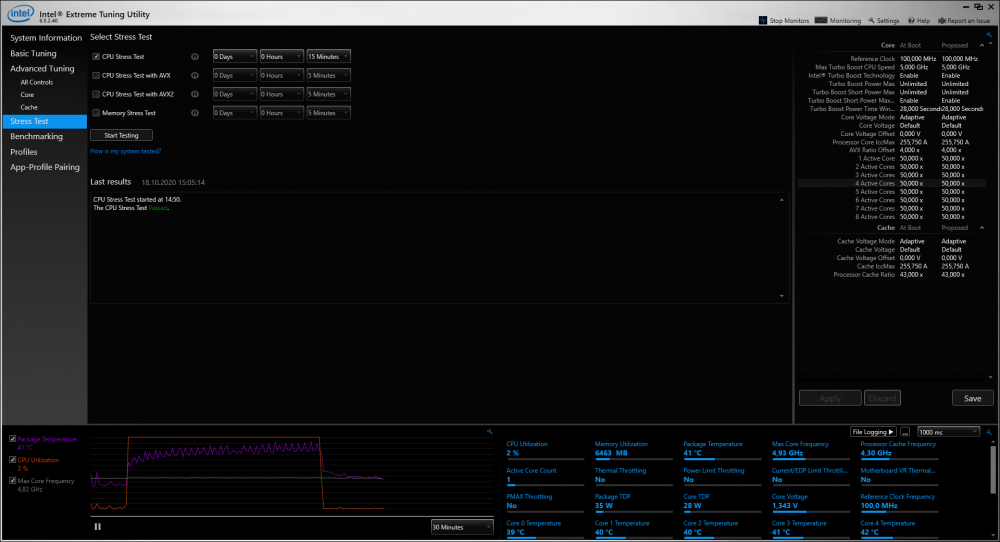Toggle the Package Temperature graph checkbox
1000x542 pixels.
pyautogui.click(x=12, y=439)
